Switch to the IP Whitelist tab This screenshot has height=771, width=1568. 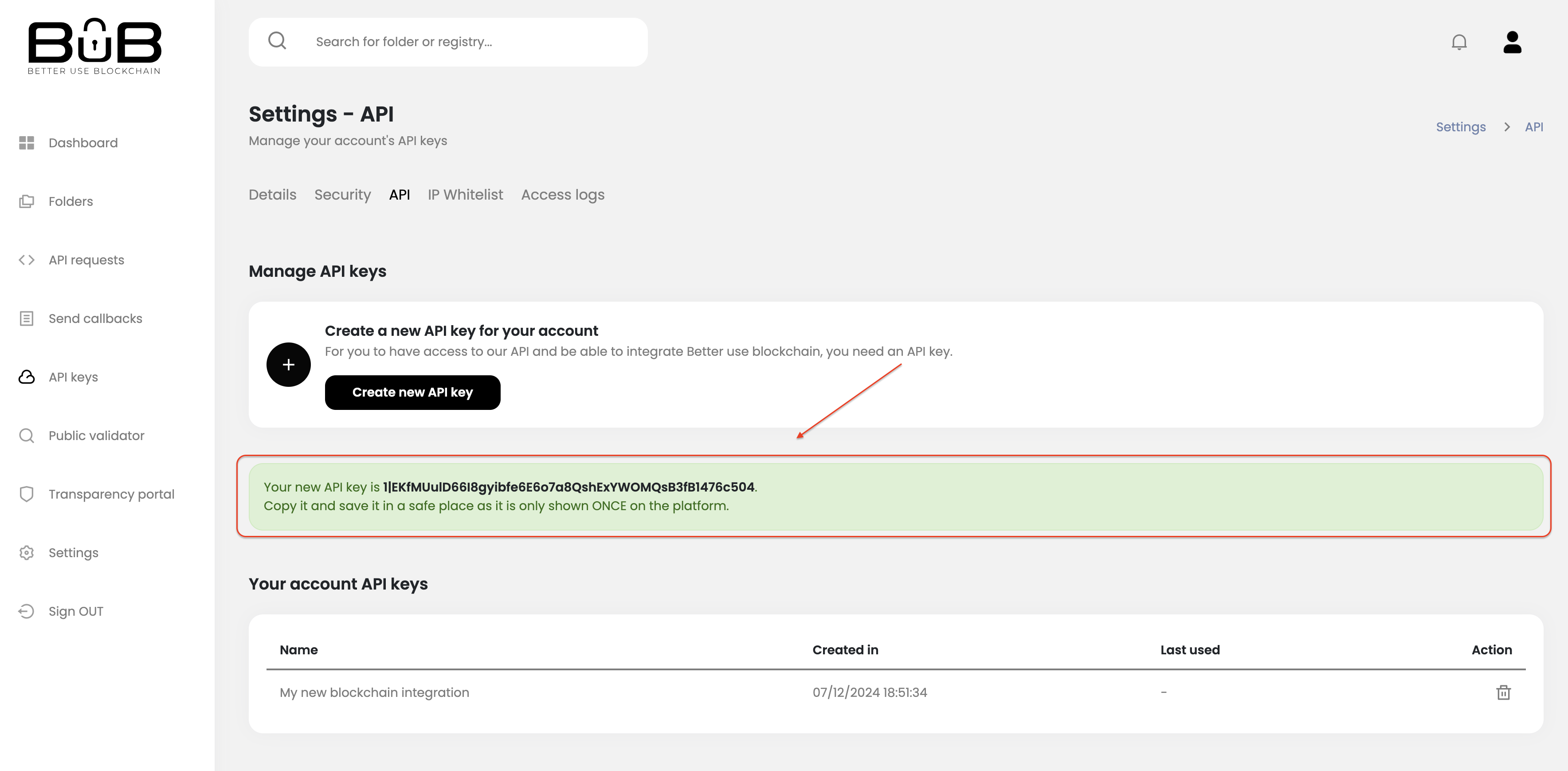(465, 195)
